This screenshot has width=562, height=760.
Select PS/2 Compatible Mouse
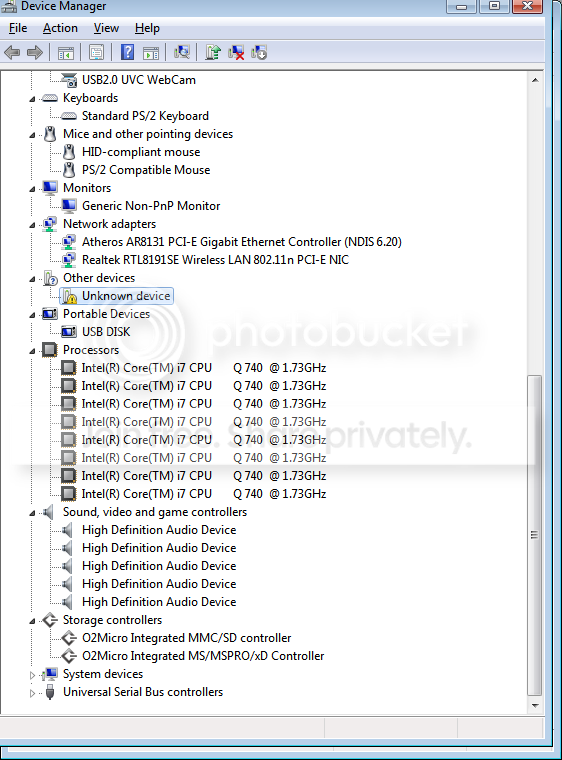coord(146,170)
